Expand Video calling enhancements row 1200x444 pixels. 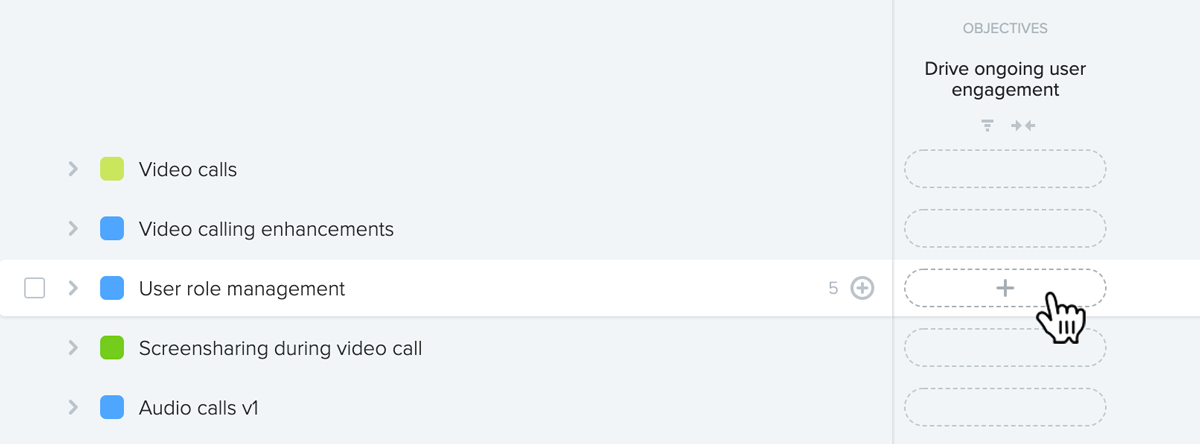click(x=72, y=229)
